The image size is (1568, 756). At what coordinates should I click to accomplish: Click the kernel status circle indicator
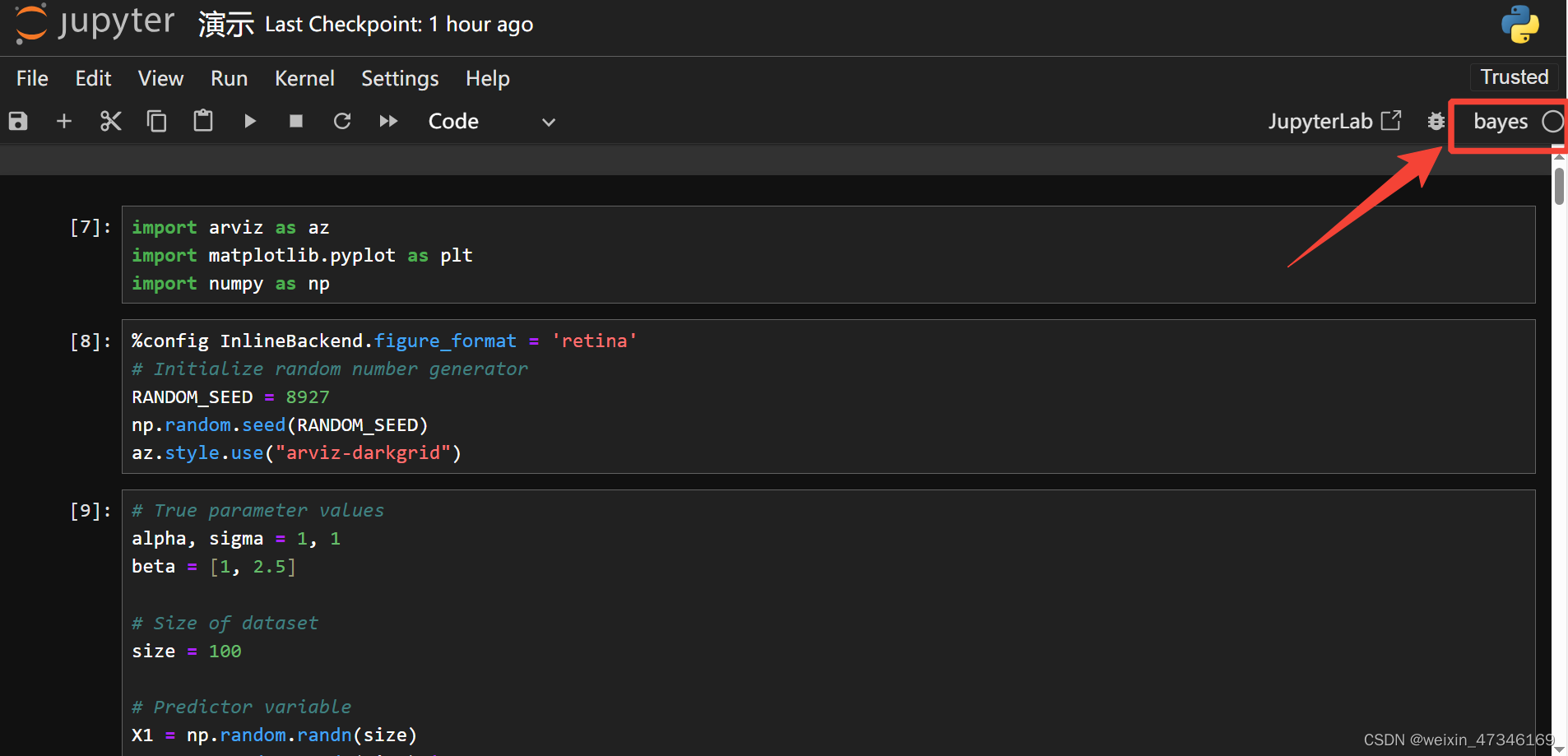pyautogui.click(x=1552, y=122)
